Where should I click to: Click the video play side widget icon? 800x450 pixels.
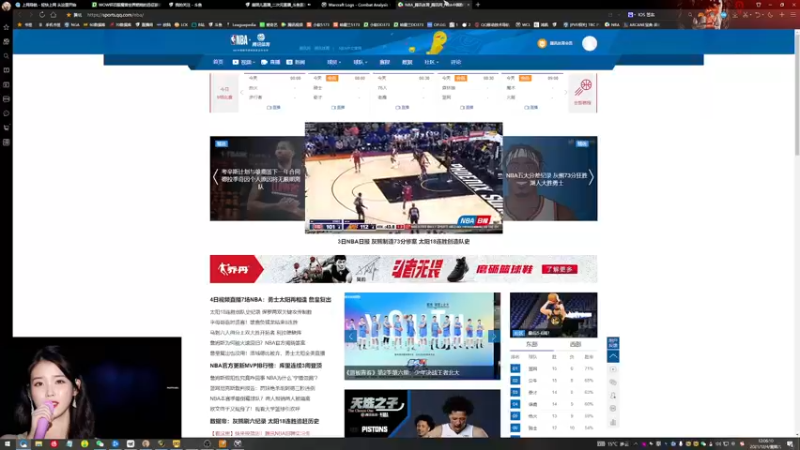pos(613,369)
